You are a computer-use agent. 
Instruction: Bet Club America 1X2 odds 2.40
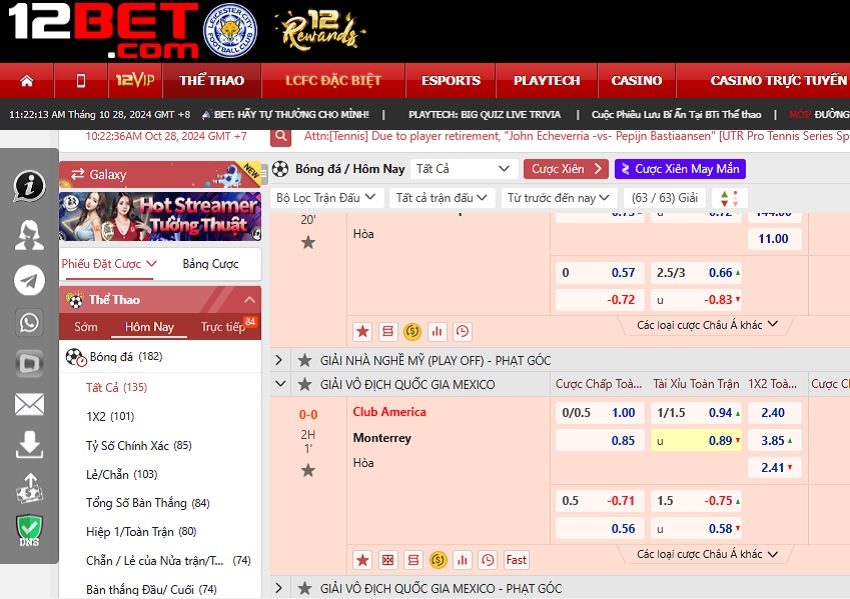click(774, 413)
